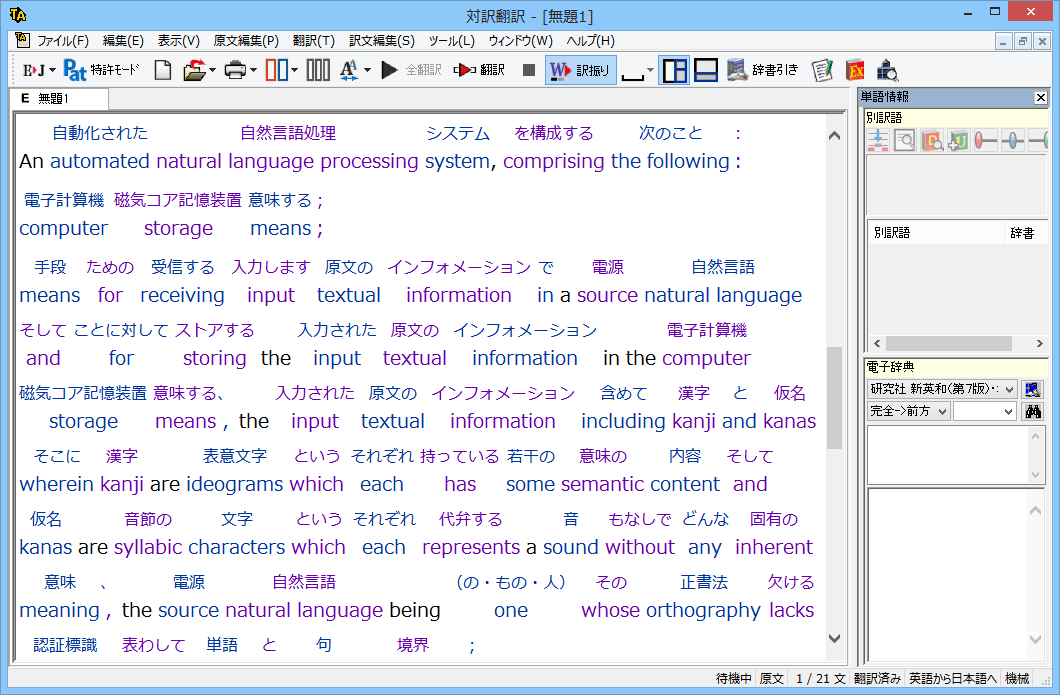
Task: Click the 辞書 column header
Action: click(x=1022, y=233)
